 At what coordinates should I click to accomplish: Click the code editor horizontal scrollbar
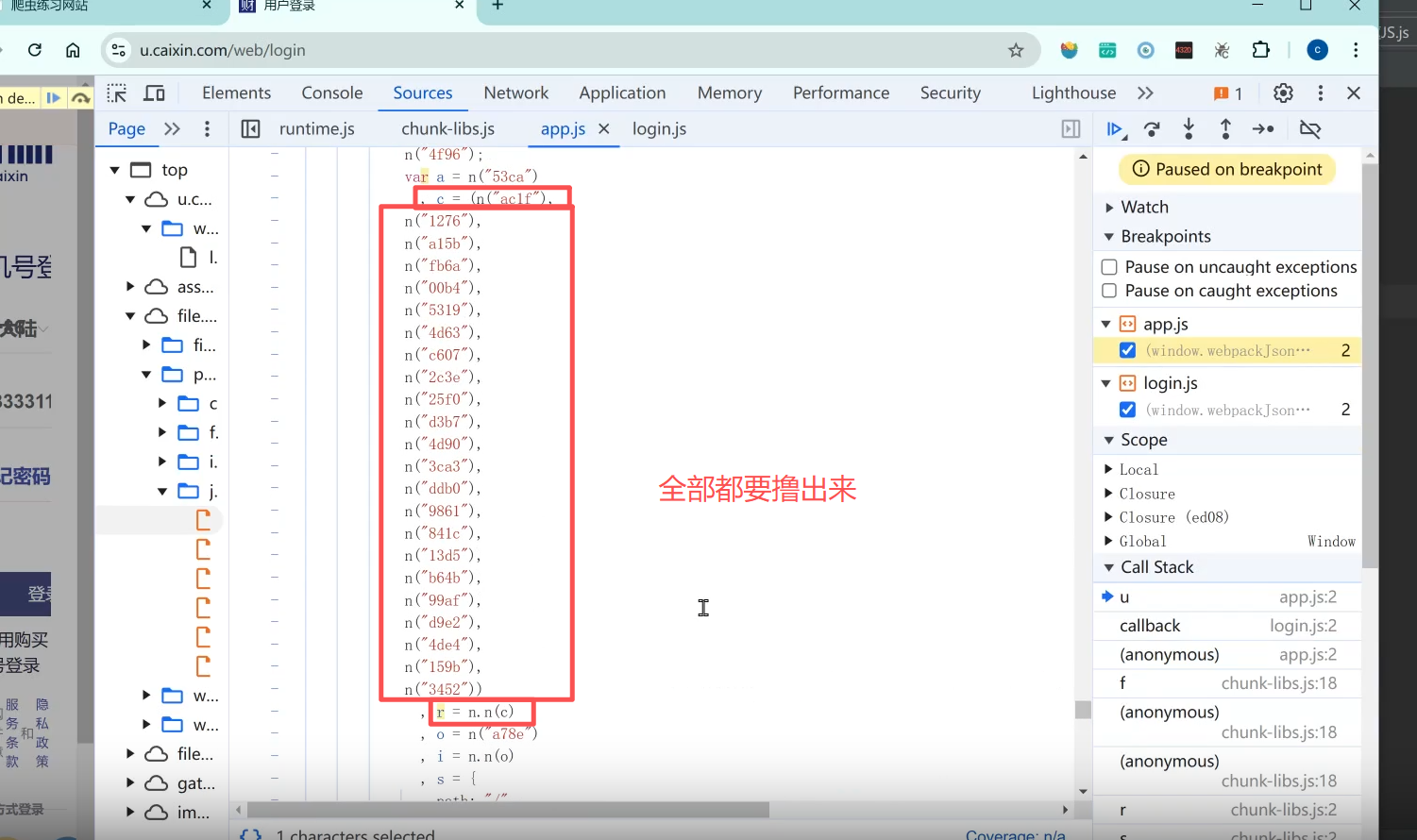point(508,810)
